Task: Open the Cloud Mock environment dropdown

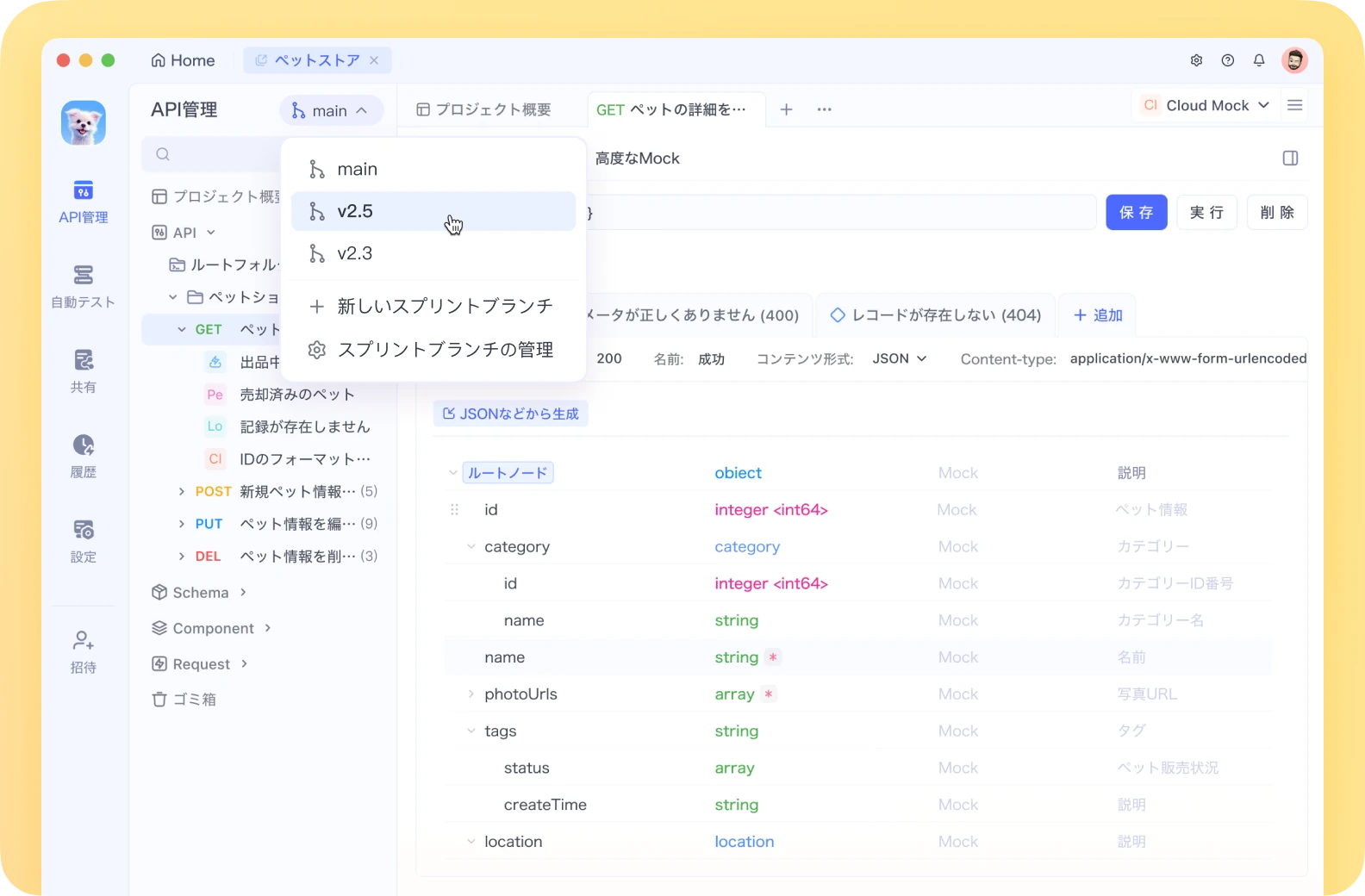Action: (1205, 105)
